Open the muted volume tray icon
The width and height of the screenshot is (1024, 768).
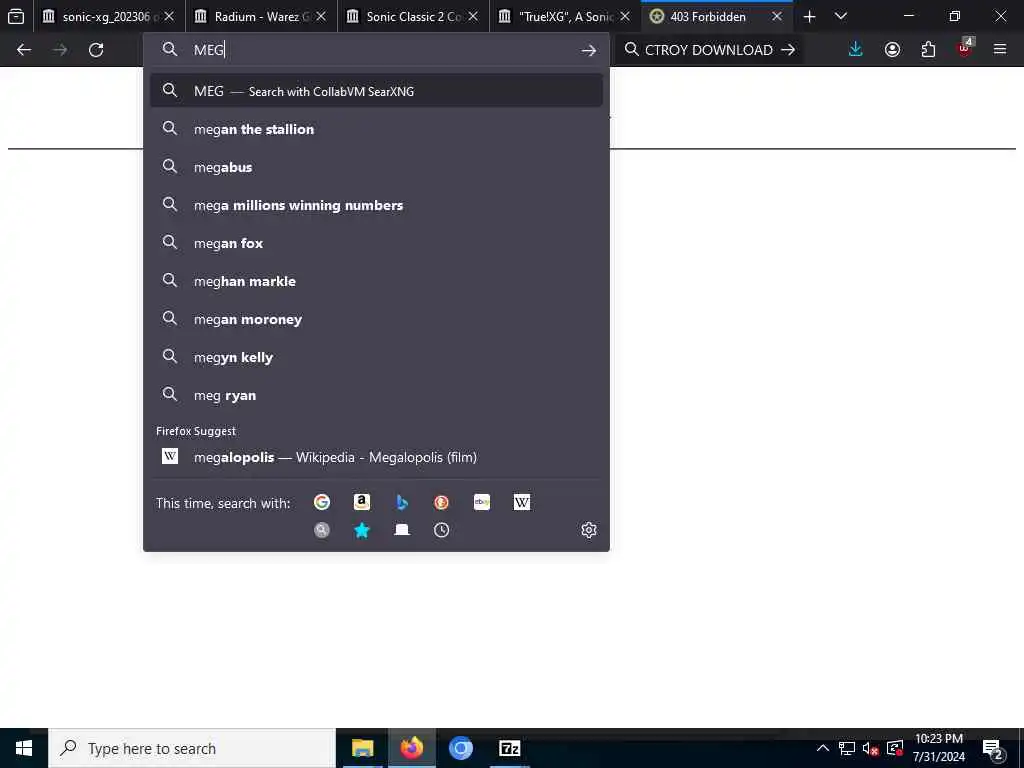[870, 748]
